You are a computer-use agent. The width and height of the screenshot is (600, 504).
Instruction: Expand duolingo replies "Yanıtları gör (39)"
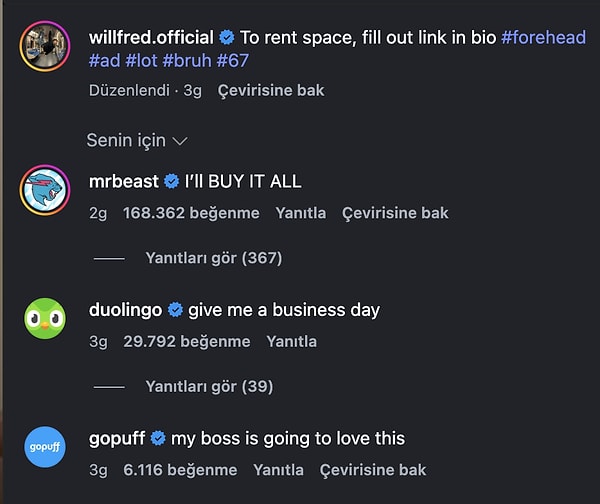tap(208, 386)
